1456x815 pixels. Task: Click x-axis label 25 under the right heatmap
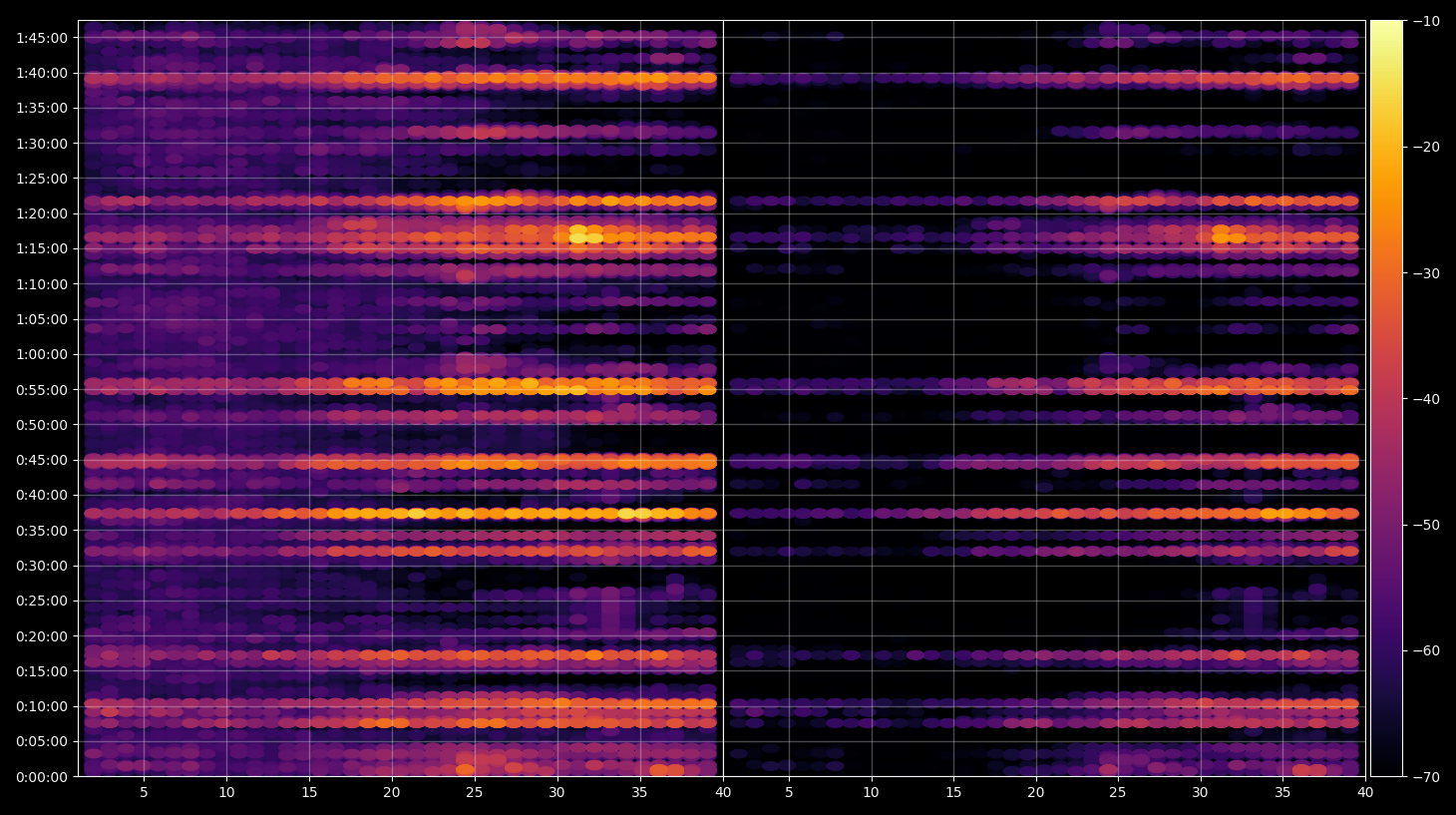1118,793
